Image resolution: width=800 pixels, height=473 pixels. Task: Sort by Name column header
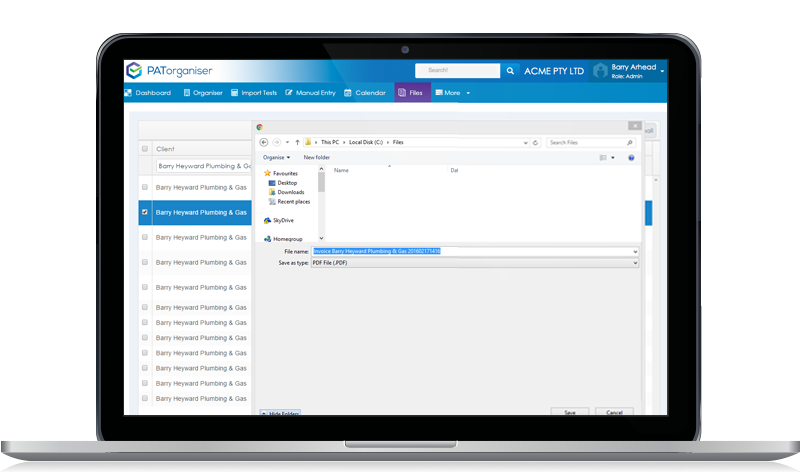tap(341, 170)
